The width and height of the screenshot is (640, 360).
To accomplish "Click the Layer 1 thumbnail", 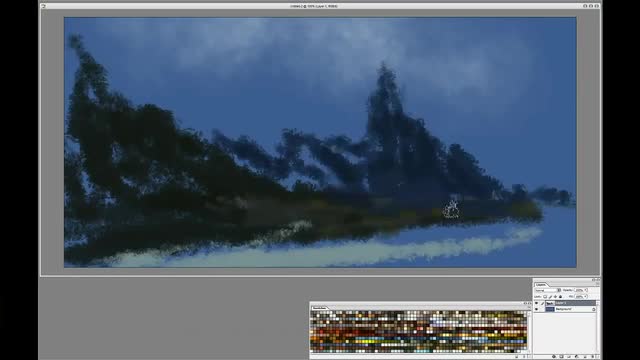I will pos(550,303).
